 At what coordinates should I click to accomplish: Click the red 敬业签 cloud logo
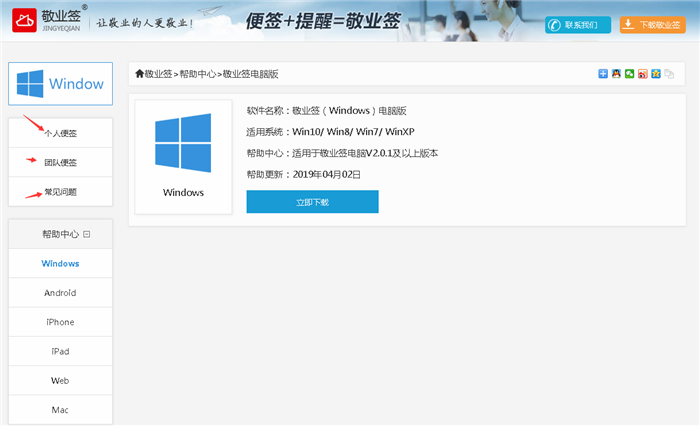[x=24, y=21]
